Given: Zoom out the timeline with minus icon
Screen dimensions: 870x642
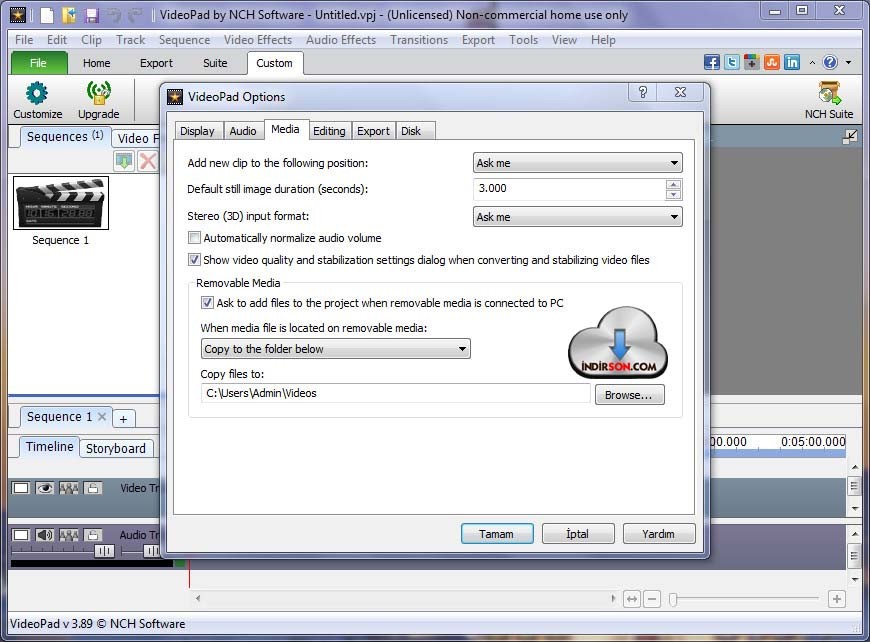Looking at the screenshot, I should [652, 599].
